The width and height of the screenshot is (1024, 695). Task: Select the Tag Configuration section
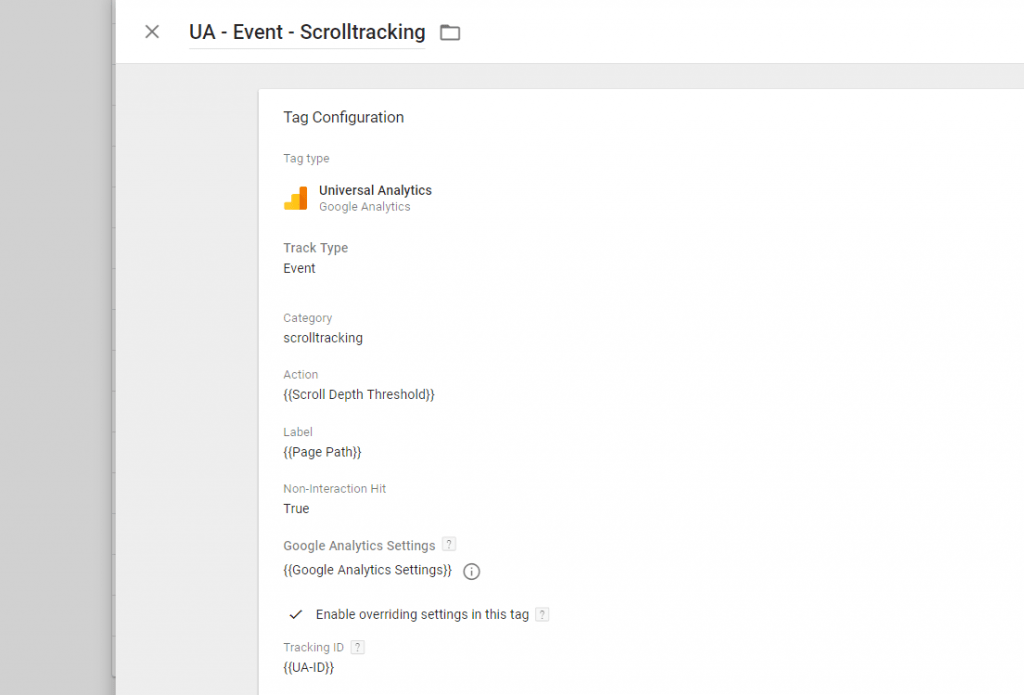tap(343, 117)
